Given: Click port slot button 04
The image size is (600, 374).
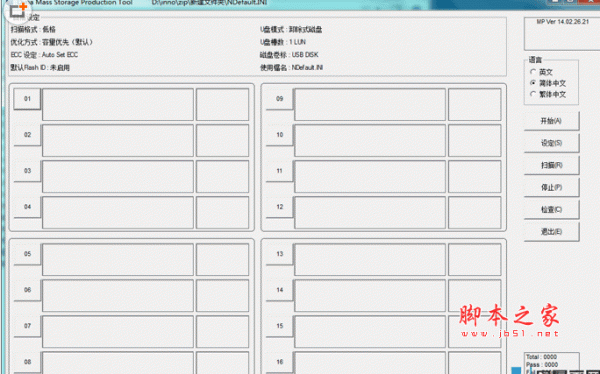Looking at the screenshot, I should pyautogui.click(x=27, y=207).
